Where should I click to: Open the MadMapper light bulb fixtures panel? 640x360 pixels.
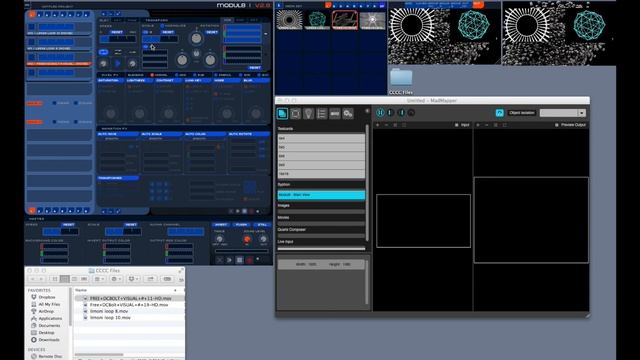[309, 113]
